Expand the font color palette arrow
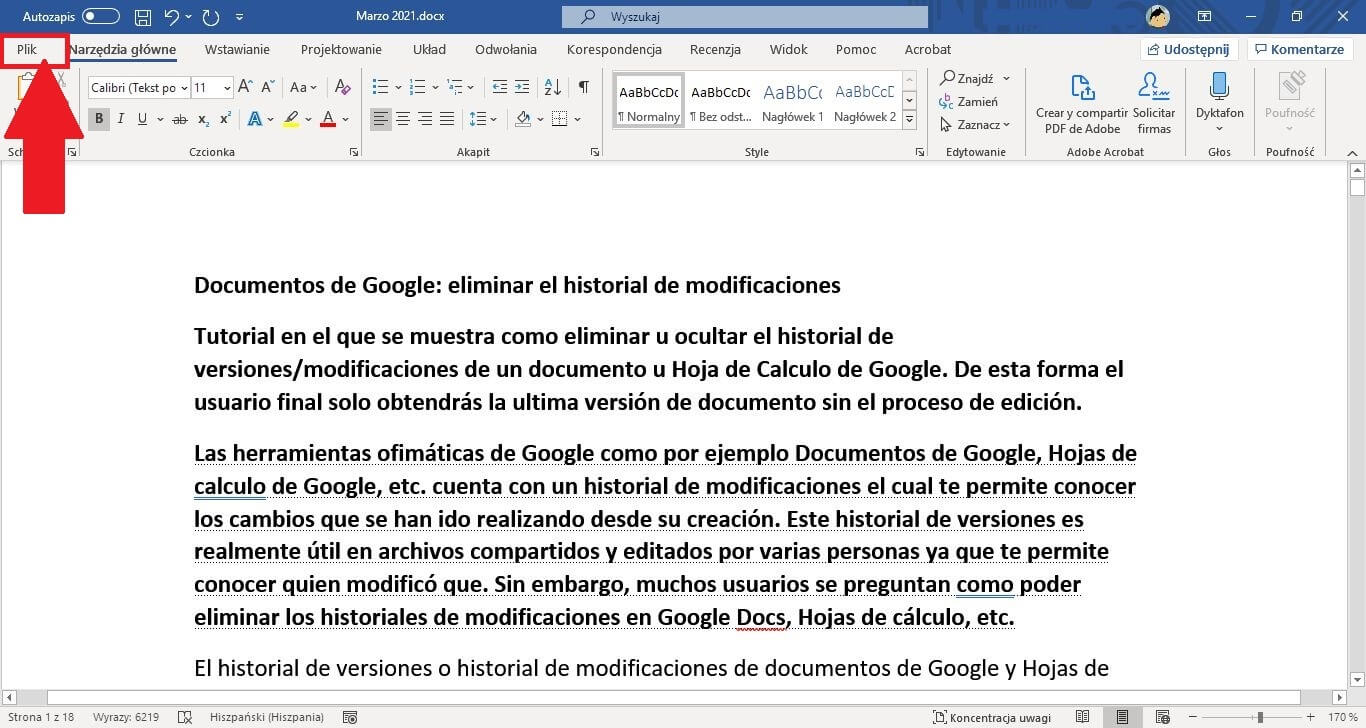The height and width of the screenshot is (728, 1366). tap(345, 119)
